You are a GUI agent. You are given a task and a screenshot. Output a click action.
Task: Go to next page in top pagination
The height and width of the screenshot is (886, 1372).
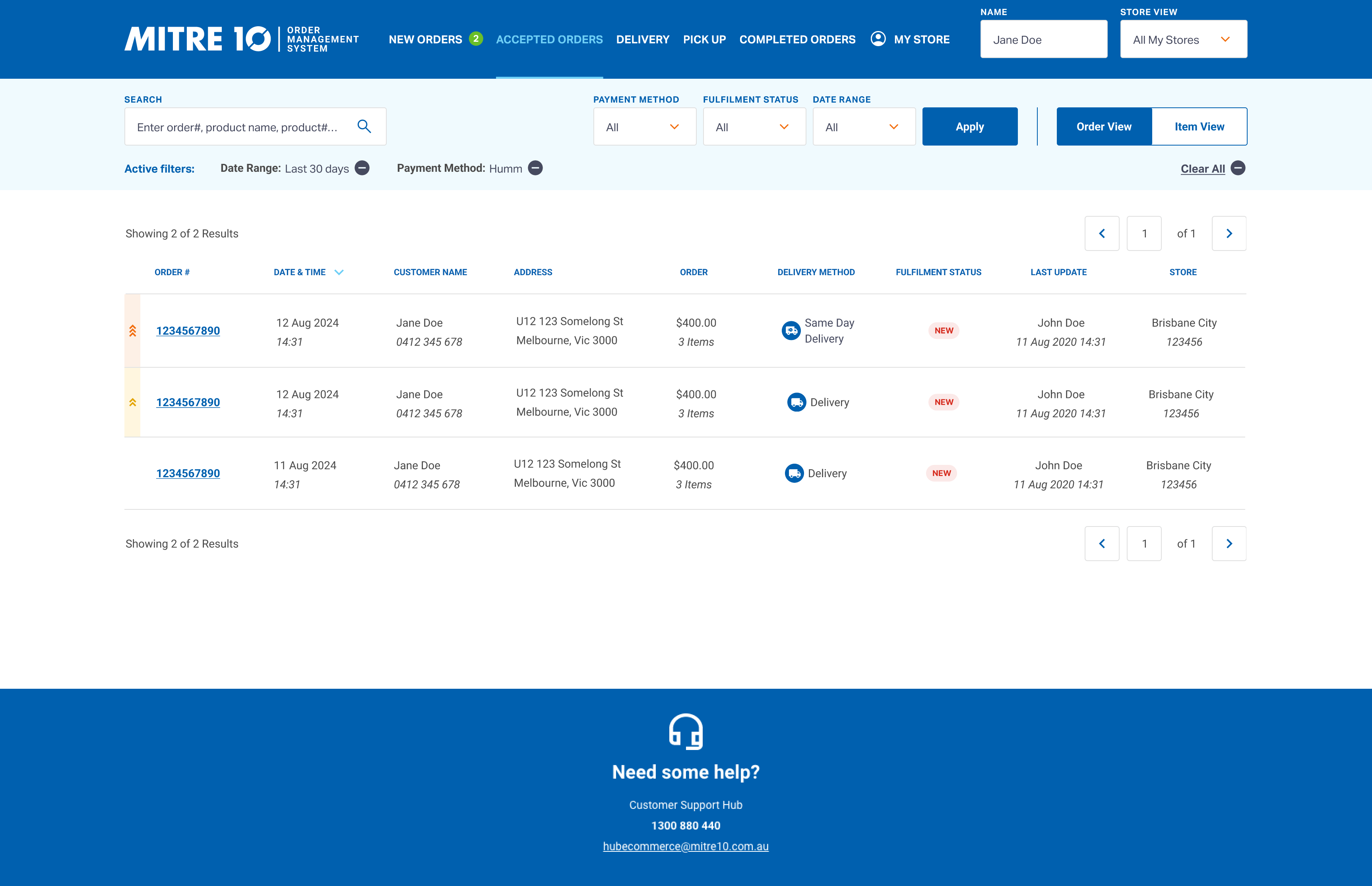coord(1229,233)
